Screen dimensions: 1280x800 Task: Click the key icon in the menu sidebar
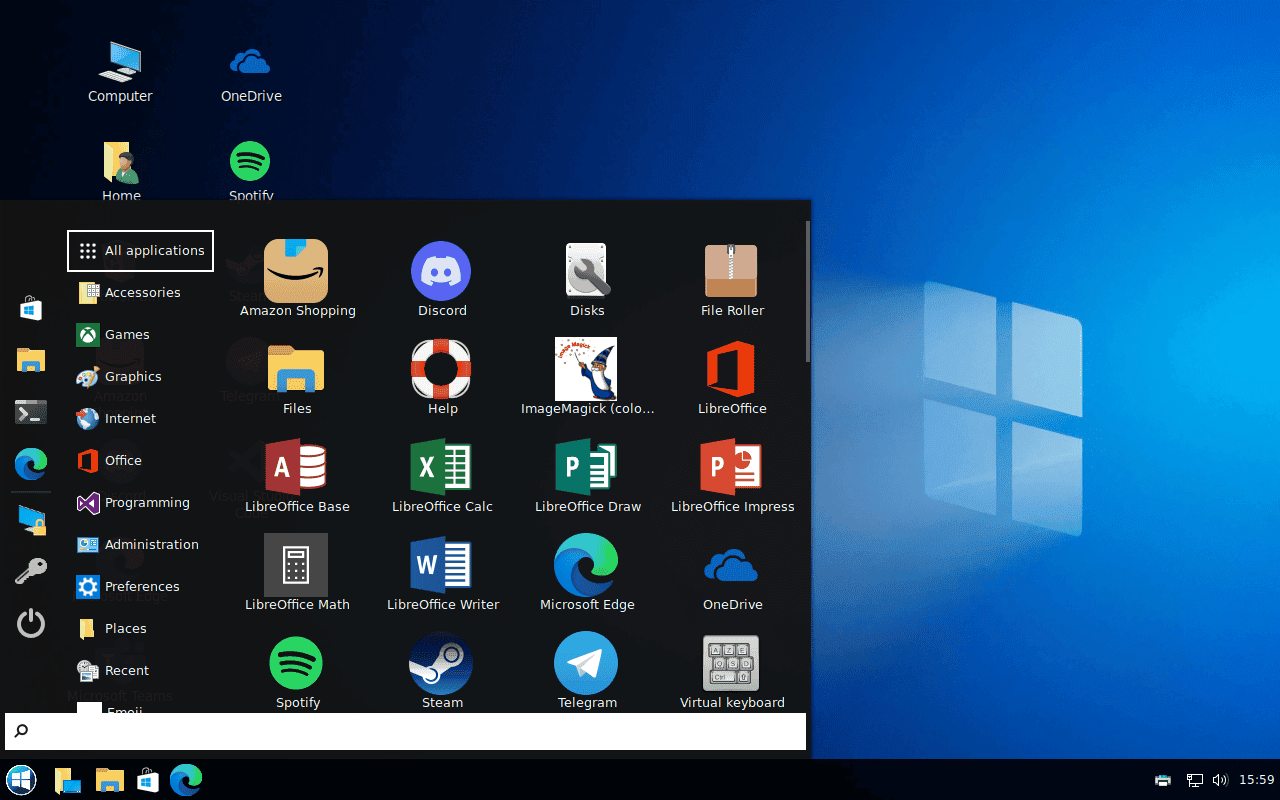point(31,572)
